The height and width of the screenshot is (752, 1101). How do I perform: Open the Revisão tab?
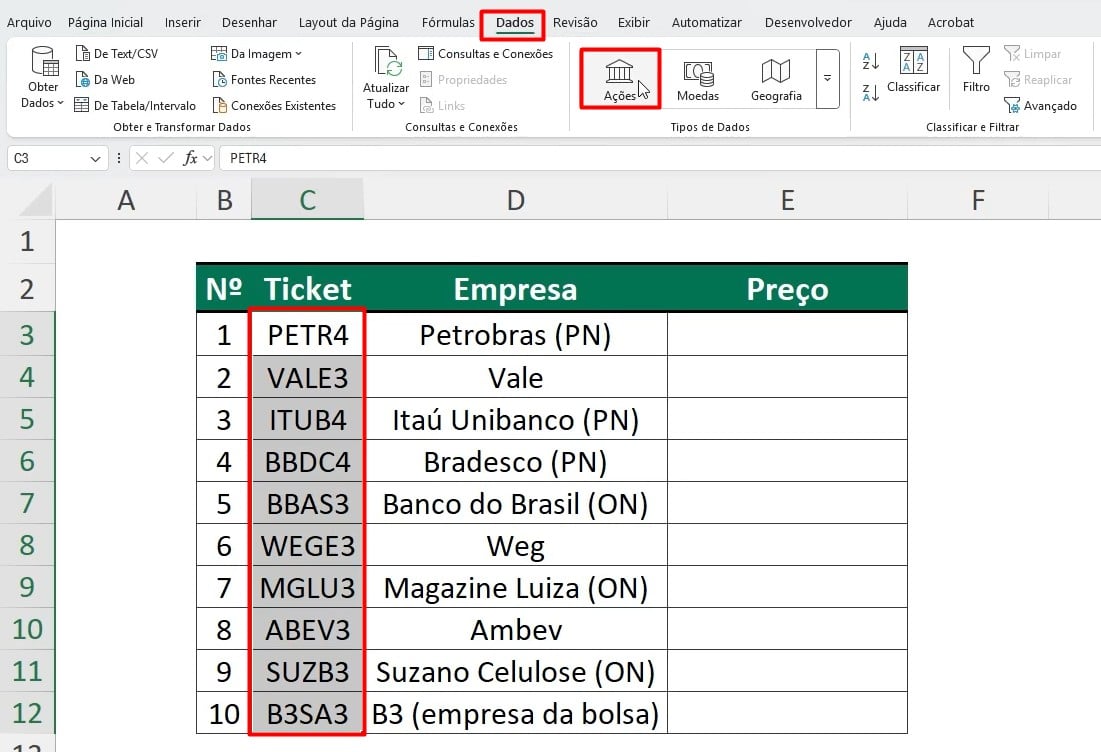point(575,22)
